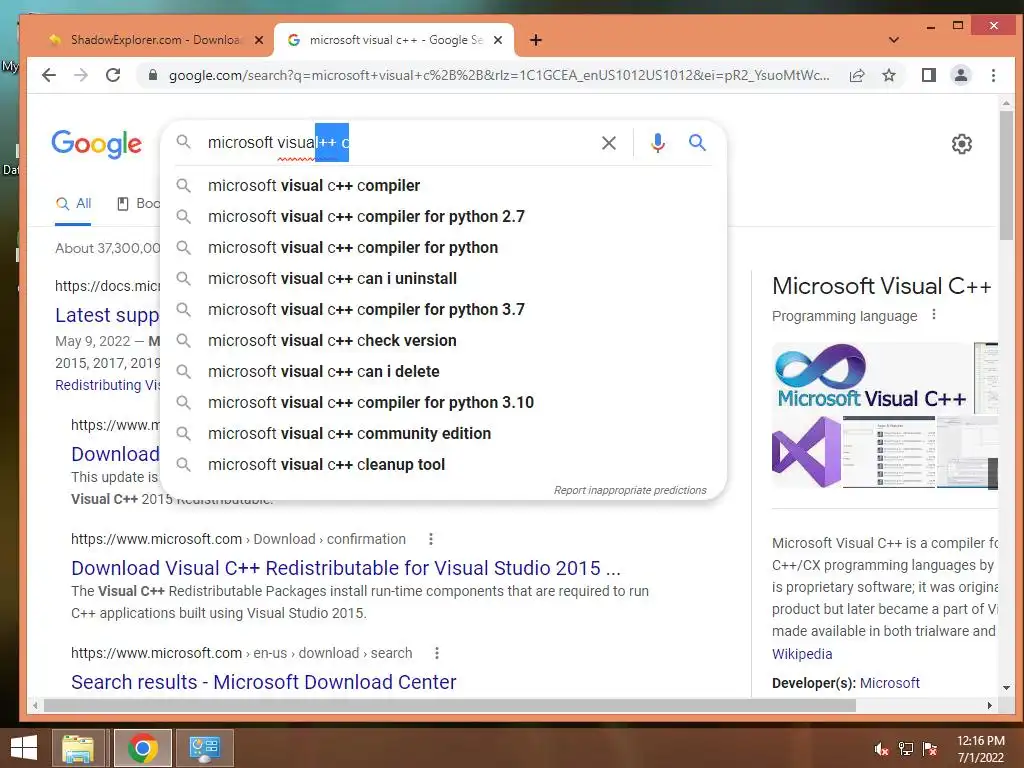The width and height of the screenshot is (1024, 768).
Task: Open Search results - Microsoft Download Center
Action: click(x=264, y=682)
